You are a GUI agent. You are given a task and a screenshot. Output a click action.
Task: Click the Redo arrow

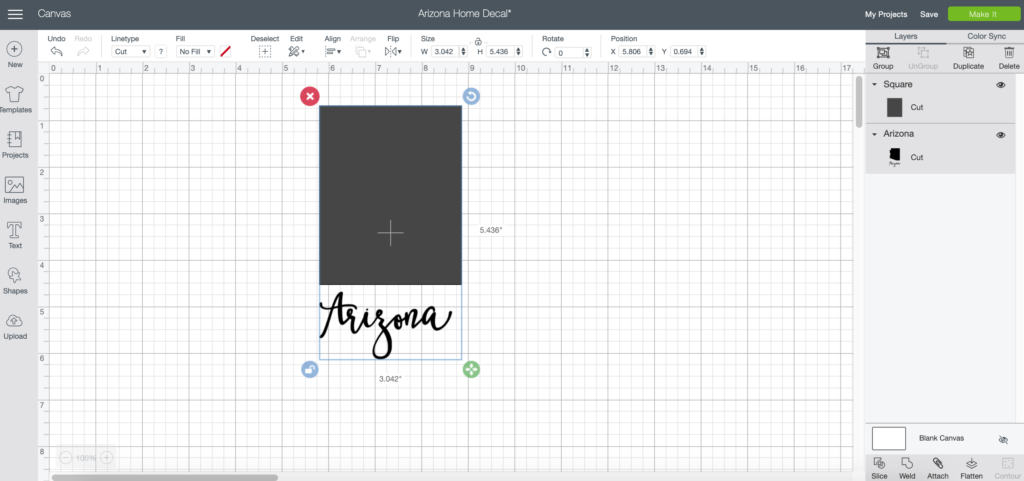(83, 52)
